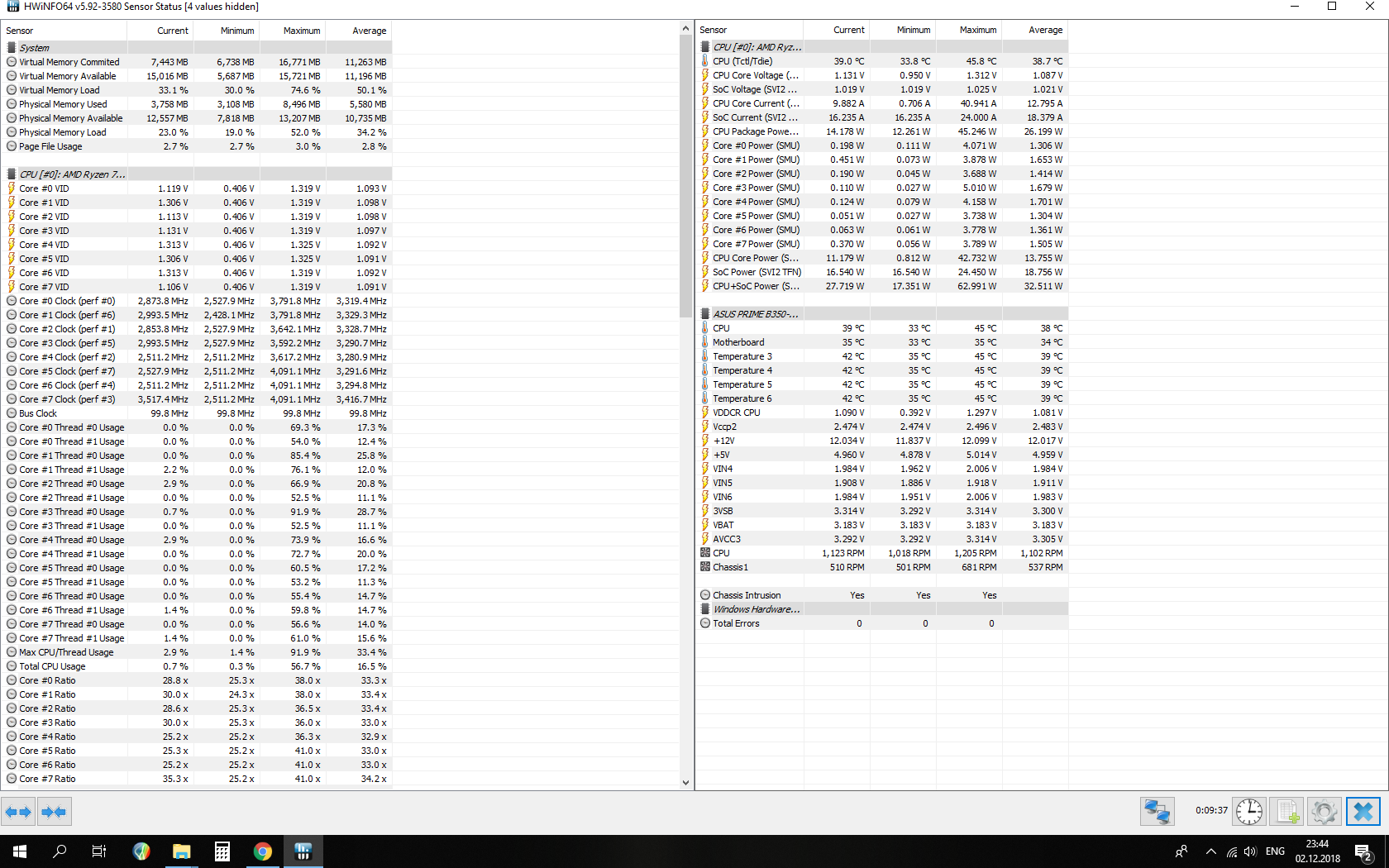
Task: Select the Temperature 6 row
Action: point(882,398)
